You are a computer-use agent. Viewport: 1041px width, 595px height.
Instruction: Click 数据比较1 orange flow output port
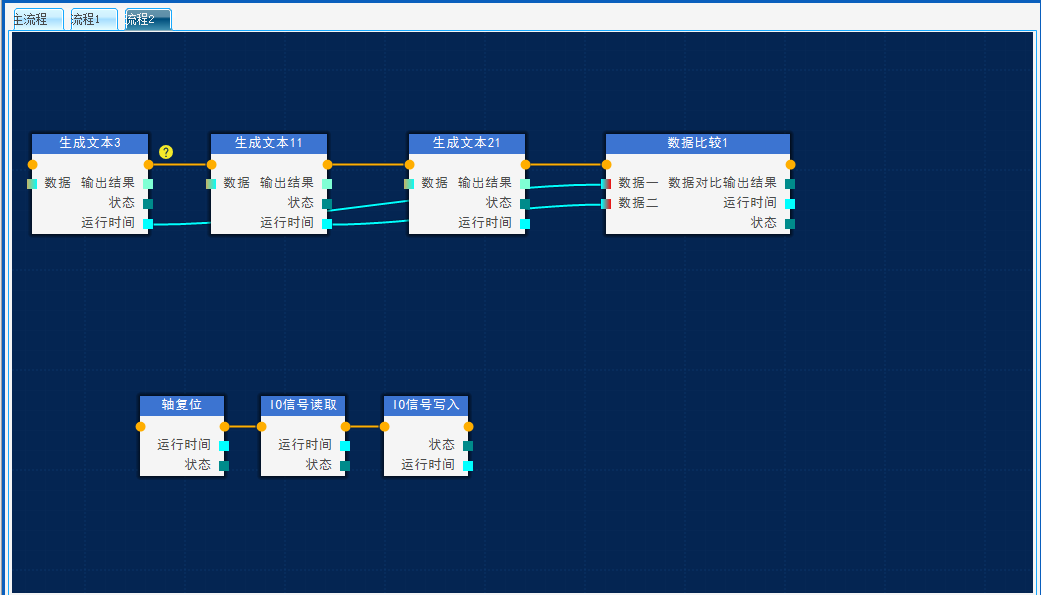coord(790,165)
